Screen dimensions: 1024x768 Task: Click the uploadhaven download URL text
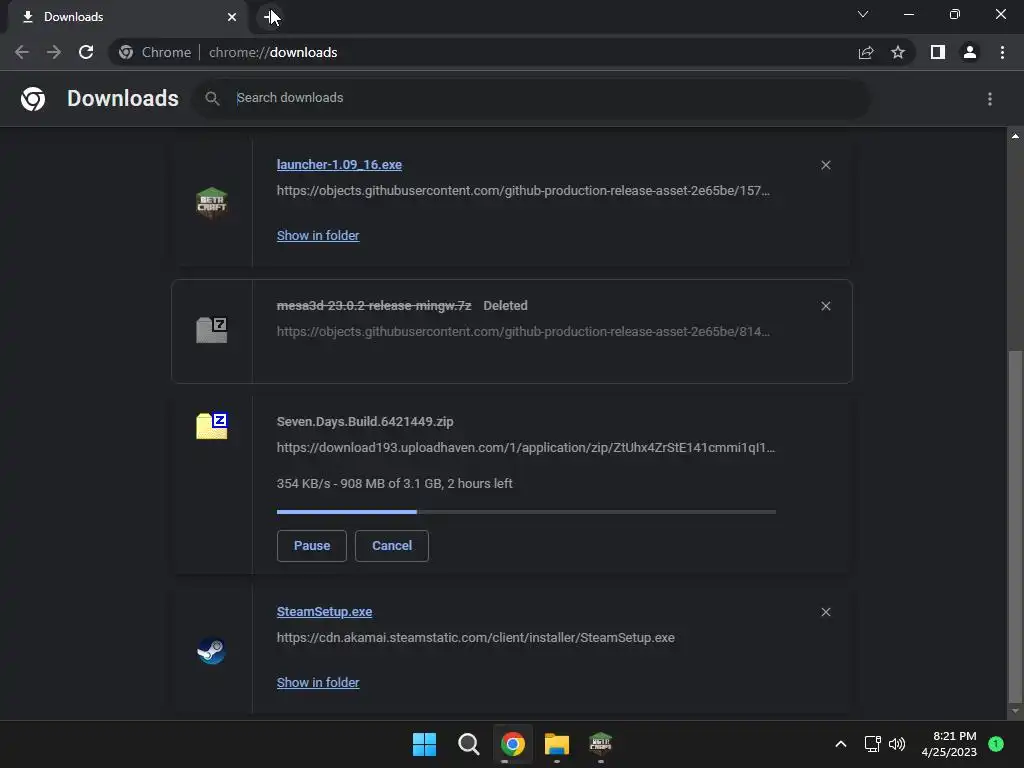coord(526,448)
